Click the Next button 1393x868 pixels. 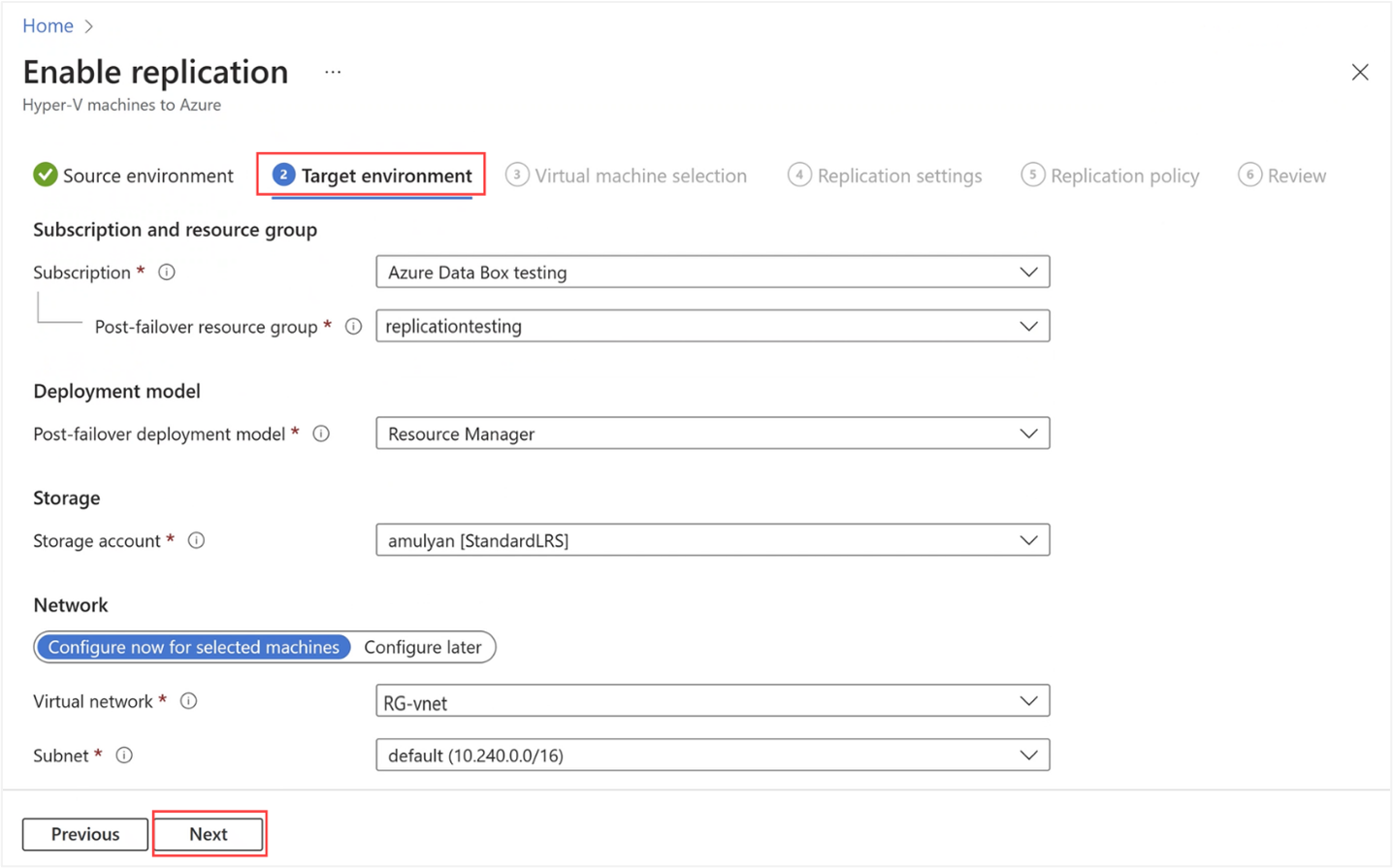click(x=209, y=834)
